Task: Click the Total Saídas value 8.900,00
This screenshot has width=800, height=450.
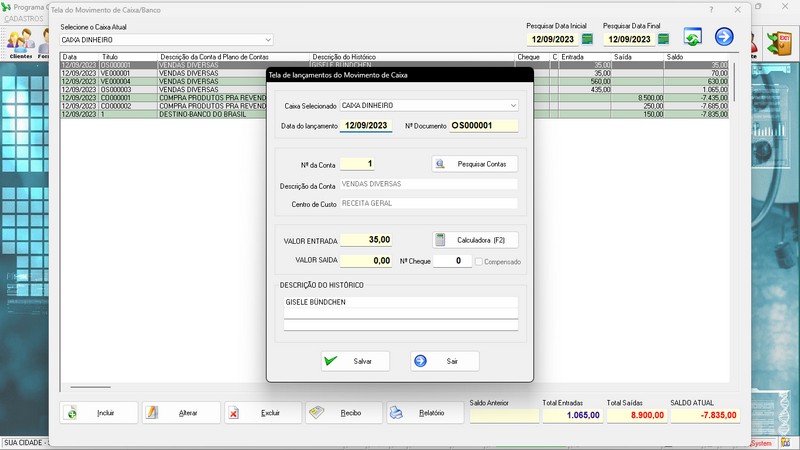Action: click(637, 415)
